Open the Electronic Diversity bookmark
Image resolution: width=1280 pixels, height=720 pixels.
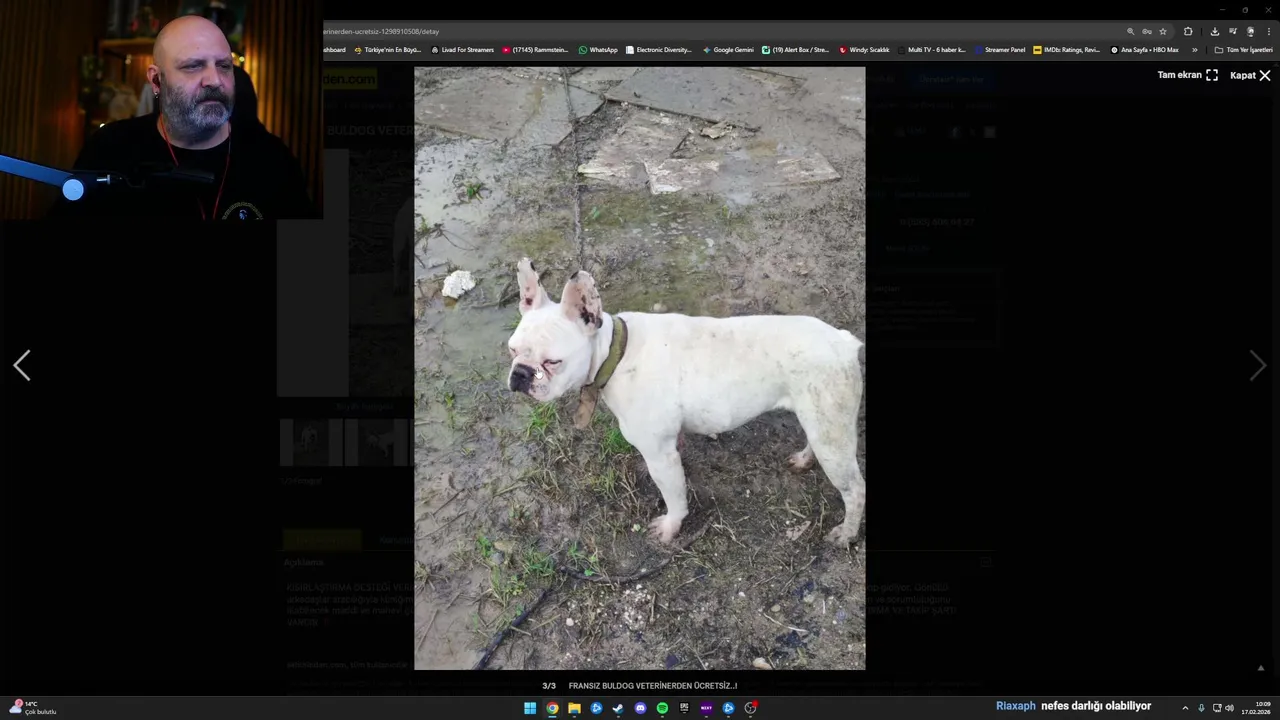pos(658,50)
